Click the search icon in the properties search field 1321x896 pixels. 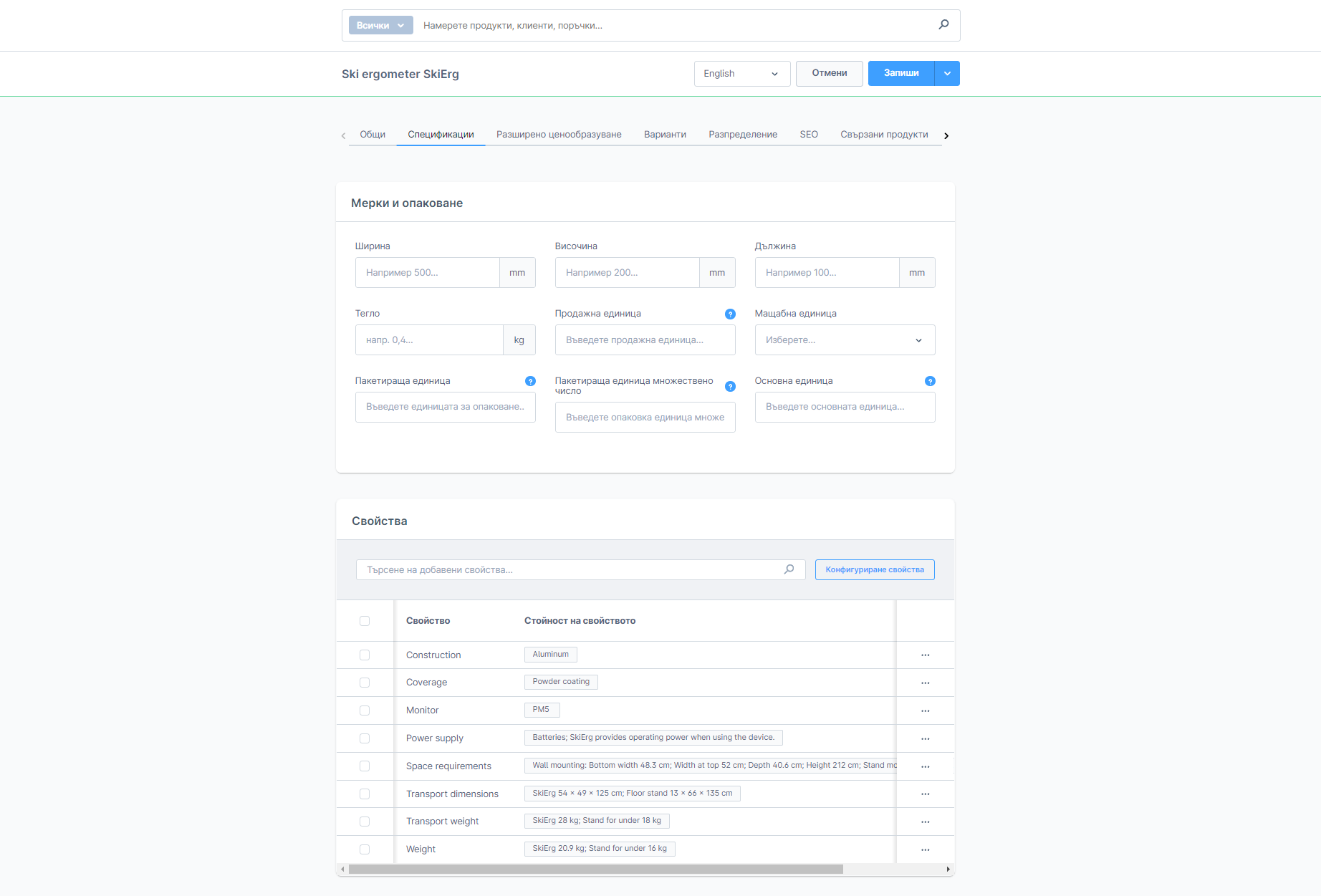(789, 569)
